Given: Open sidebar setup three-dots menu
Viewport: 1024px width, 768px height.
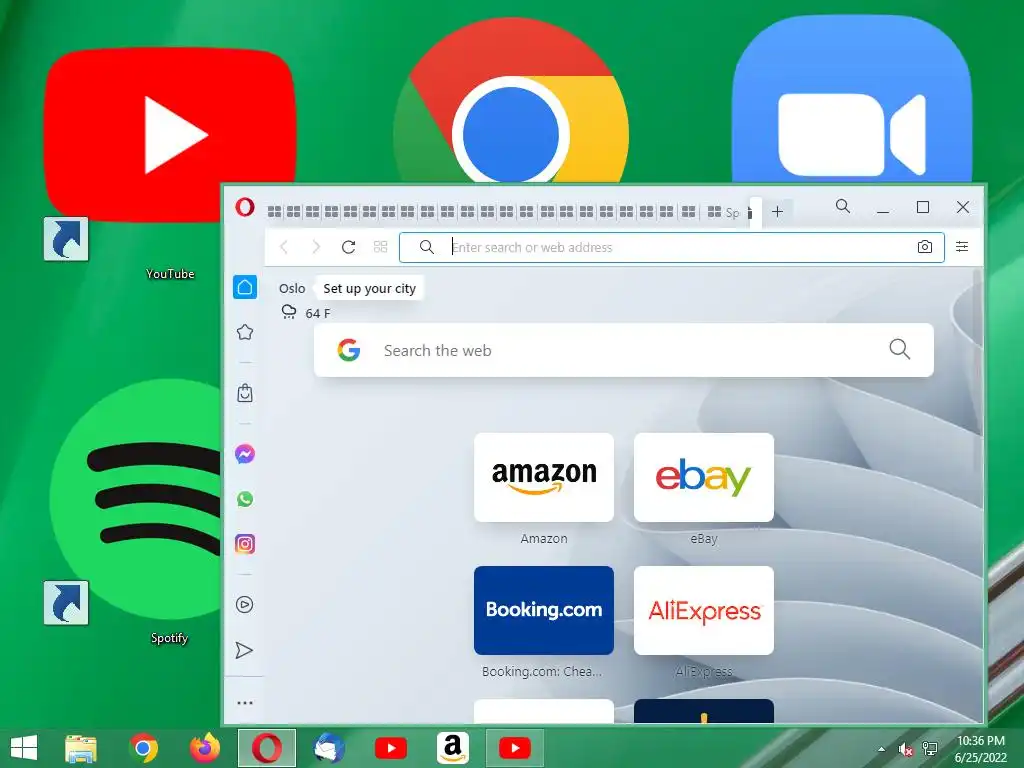Looking at the screenshot, I should click(245, 703).
